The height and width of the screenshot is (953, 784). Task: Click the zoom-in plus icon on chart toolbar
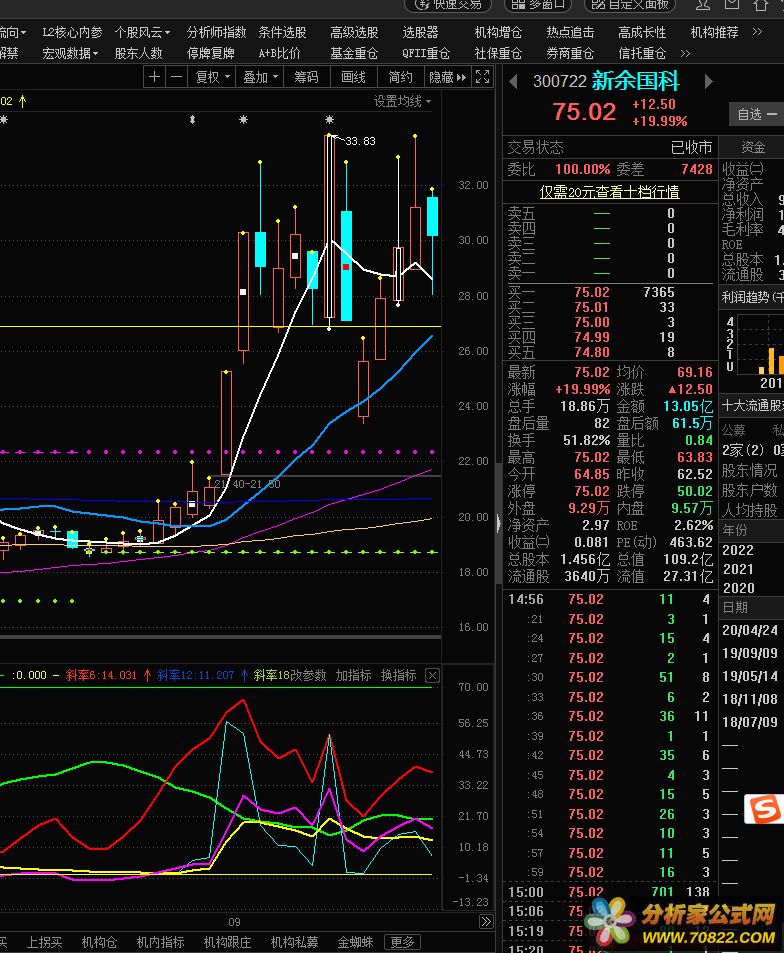(x=154, y=77)
